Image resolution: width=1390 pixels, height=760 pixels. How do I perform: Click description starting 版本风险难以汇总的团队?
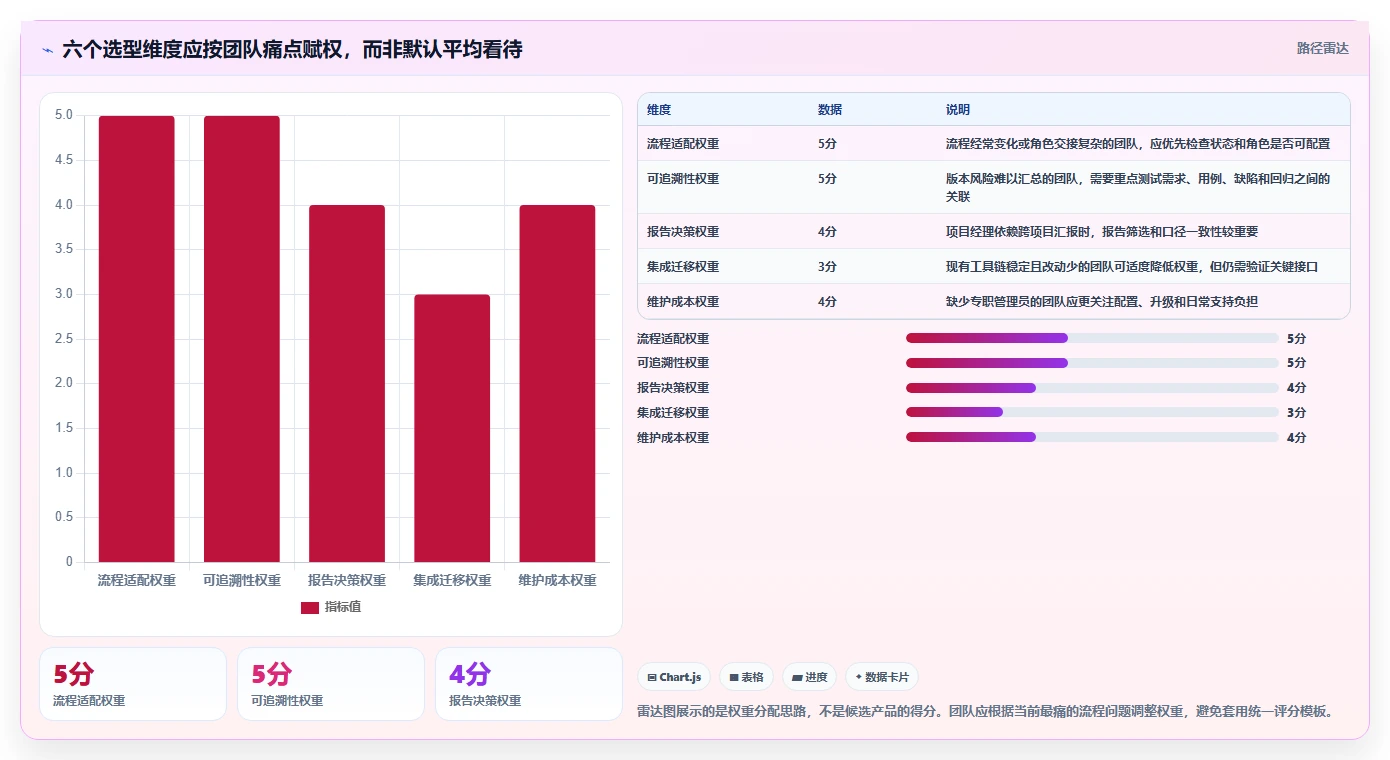1138,187
